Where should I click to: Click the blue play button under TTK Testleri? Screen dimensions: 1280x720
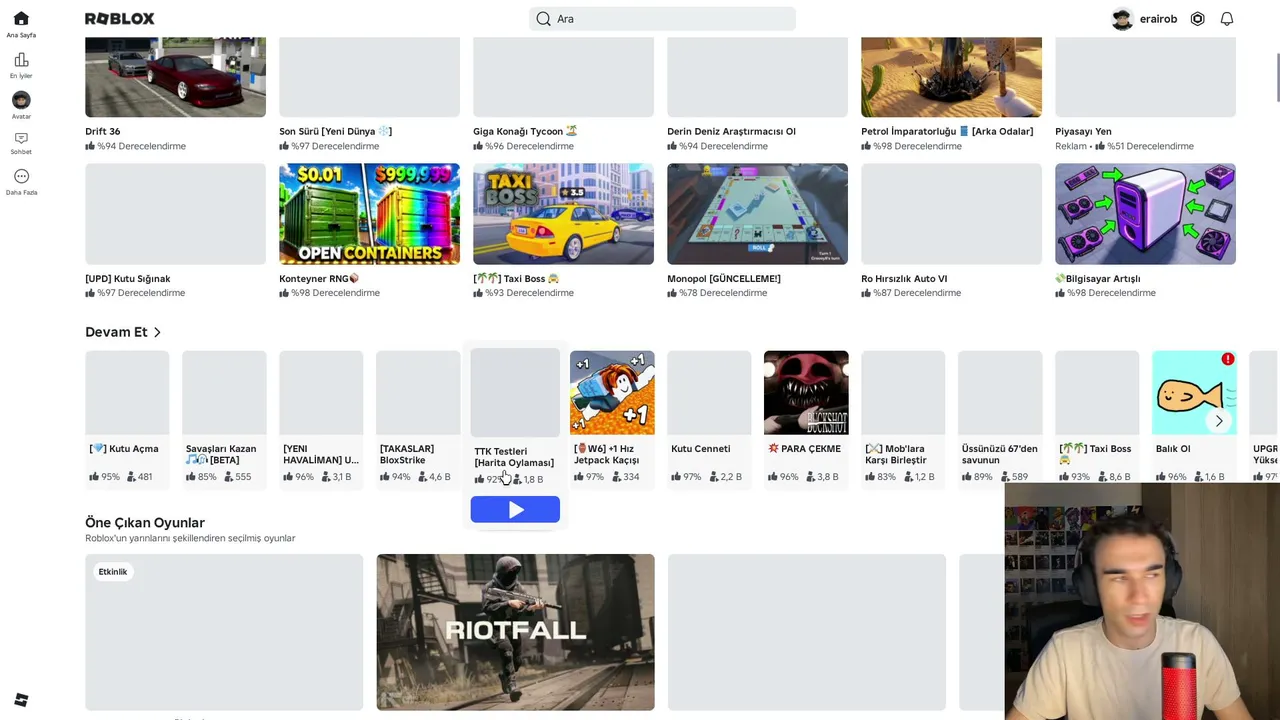coord(515,510)
